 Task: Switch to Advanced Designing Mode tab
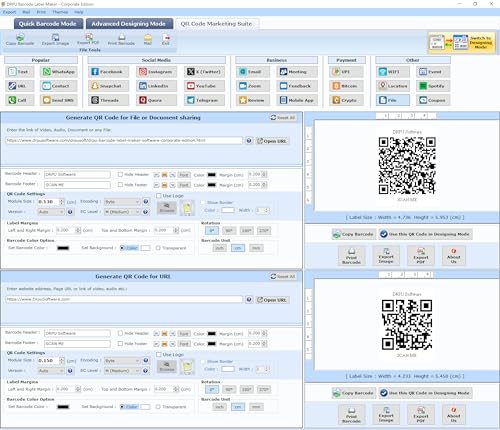[x=129, y=24]
